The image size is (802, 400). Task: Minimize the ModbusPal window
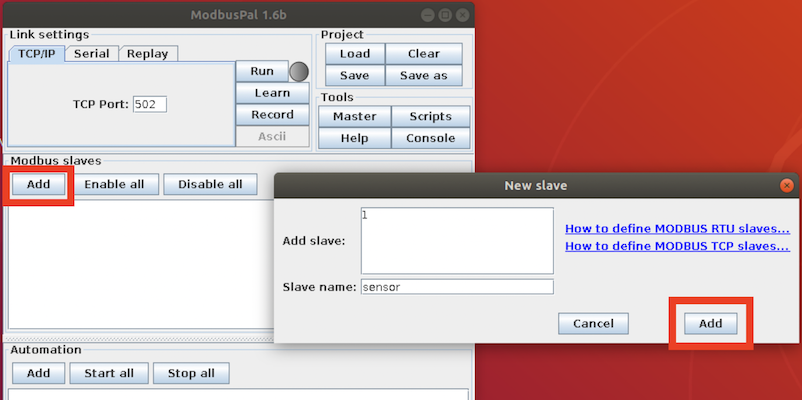[428, 15]
